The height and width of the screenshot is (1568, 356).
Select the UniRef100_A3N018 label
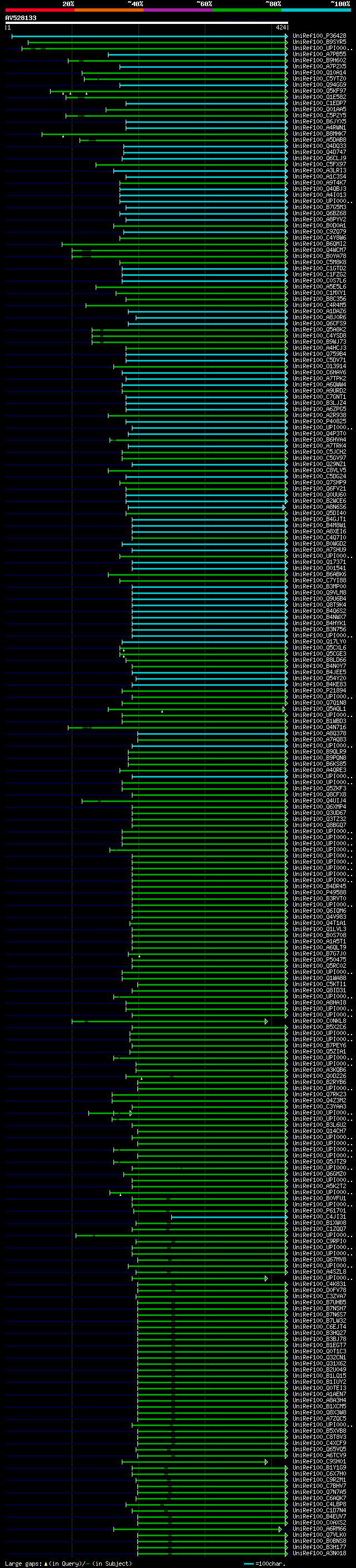319,1554
